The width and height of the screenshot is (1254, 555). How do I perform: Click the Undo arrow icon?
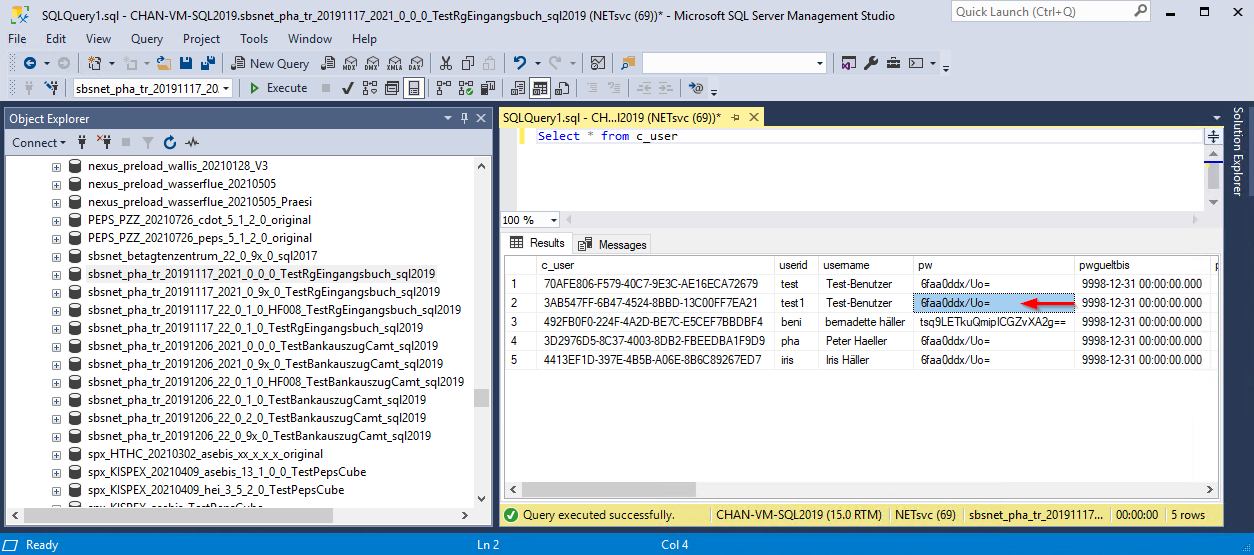click(520, 63)
